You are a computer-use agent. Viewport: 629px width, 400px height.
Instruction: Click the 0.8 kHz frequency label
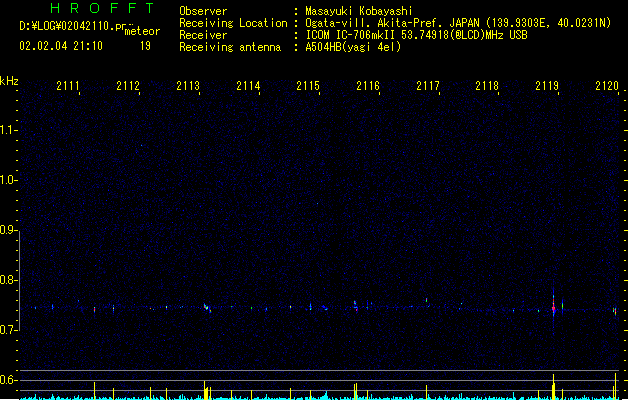pyautogui.click(x=8, y=280)
